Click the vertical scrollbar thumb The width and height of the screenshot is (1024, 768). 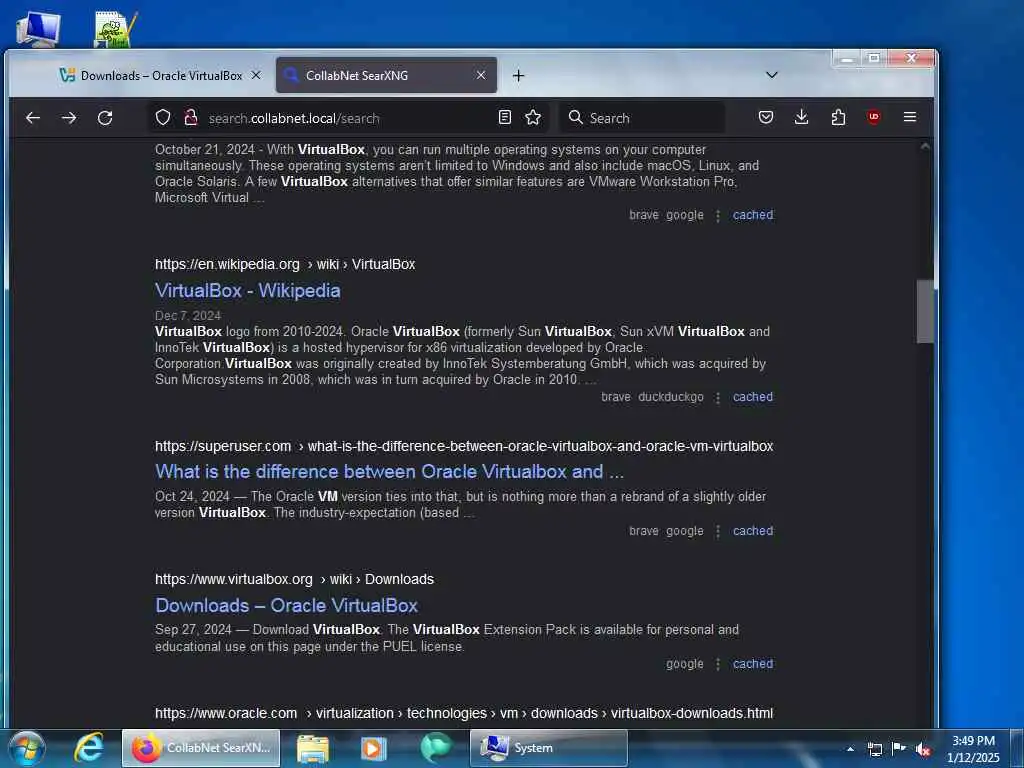point(925,312)
